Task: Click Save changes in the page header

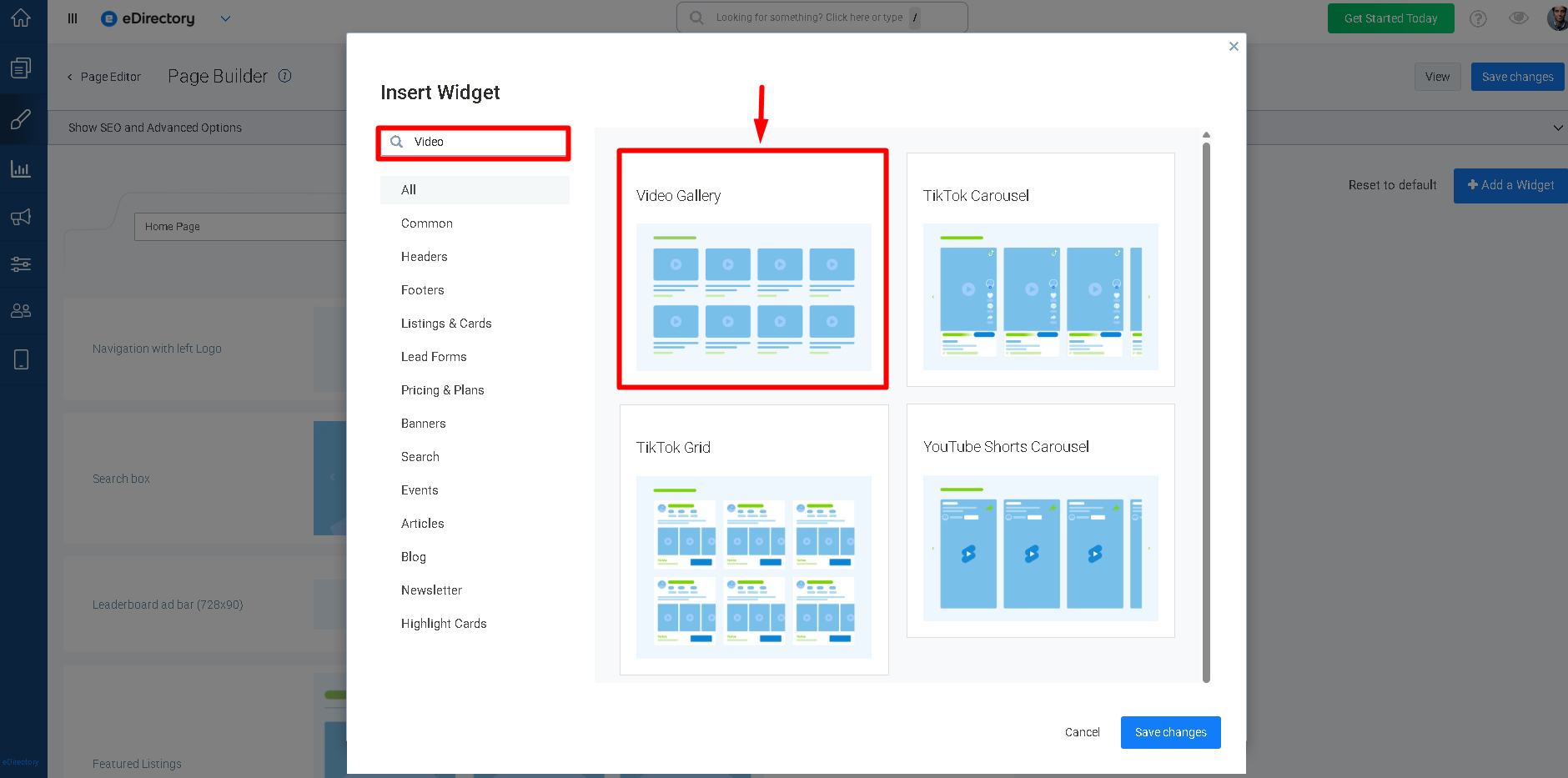Action: pyautogui.click(x=1518, y=77)
